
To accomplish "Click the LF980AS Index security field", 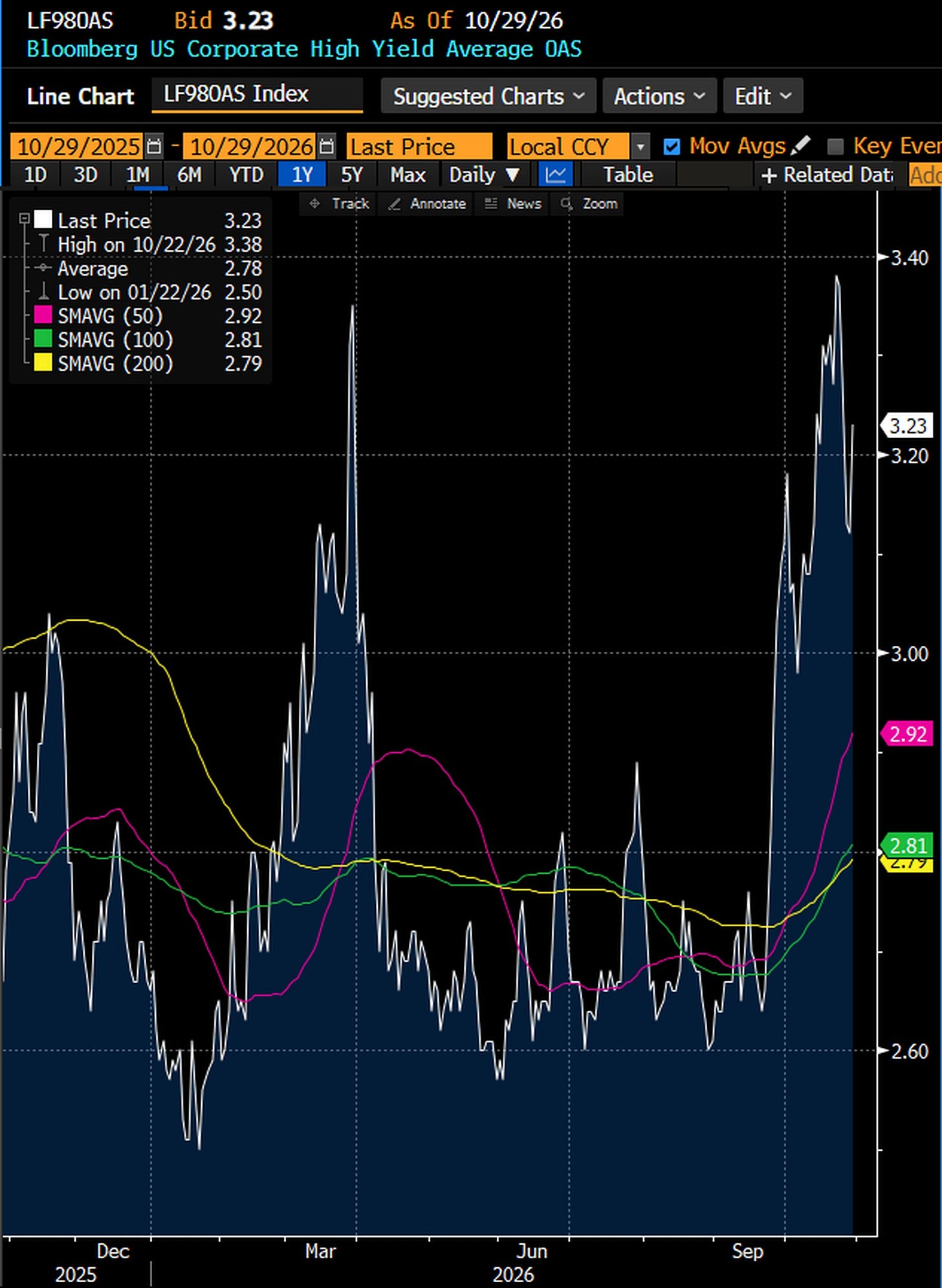I will pos(257,94).
